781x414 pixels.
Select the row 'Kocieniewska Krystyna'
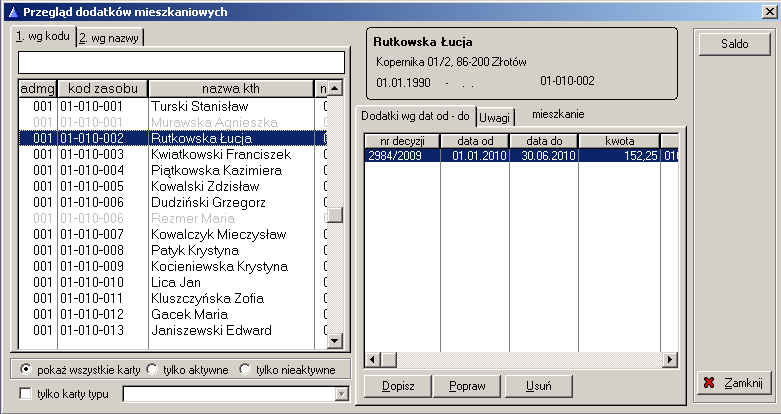click(173, 266)
